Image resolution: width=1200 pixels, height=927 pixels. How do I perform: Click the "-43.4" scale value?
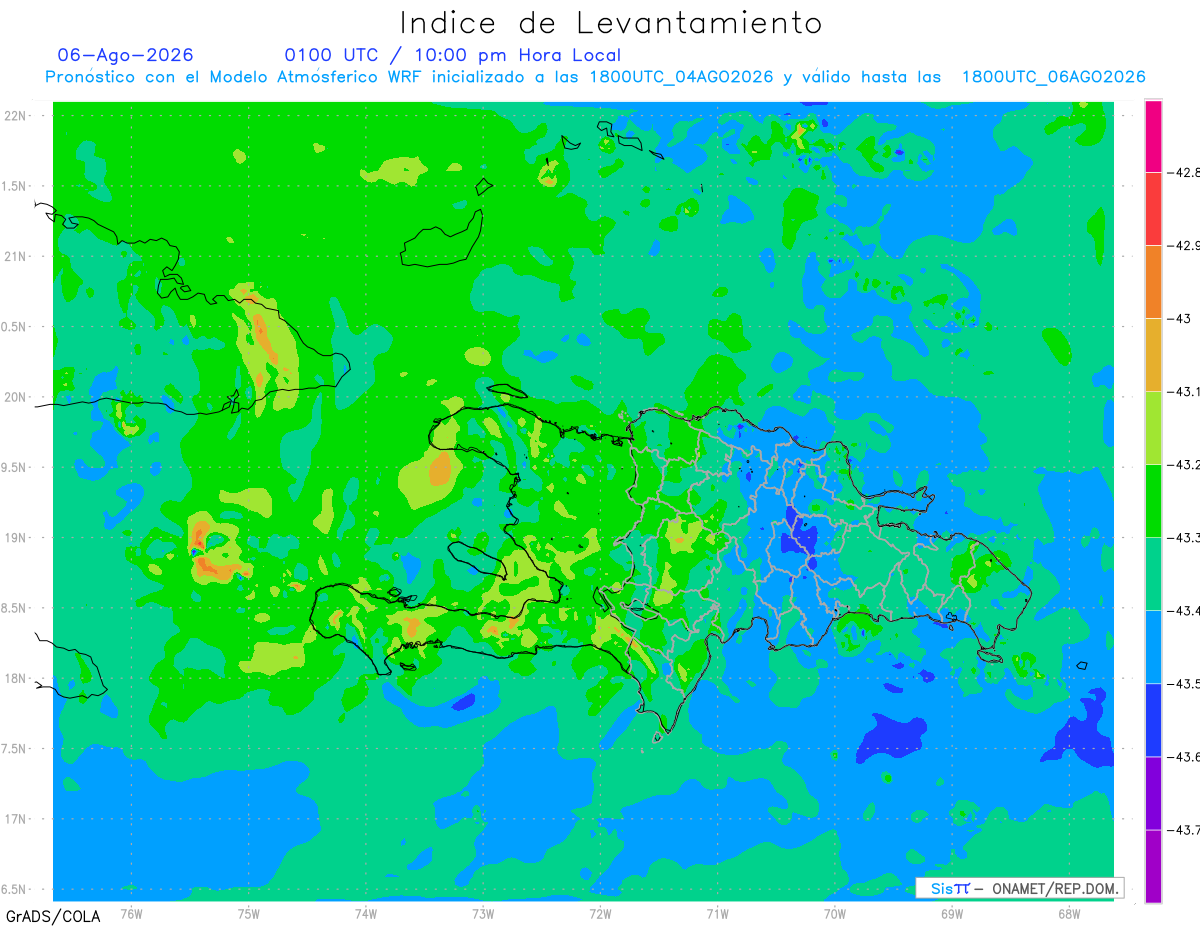pyautogui.click(x=1182, y=611)
